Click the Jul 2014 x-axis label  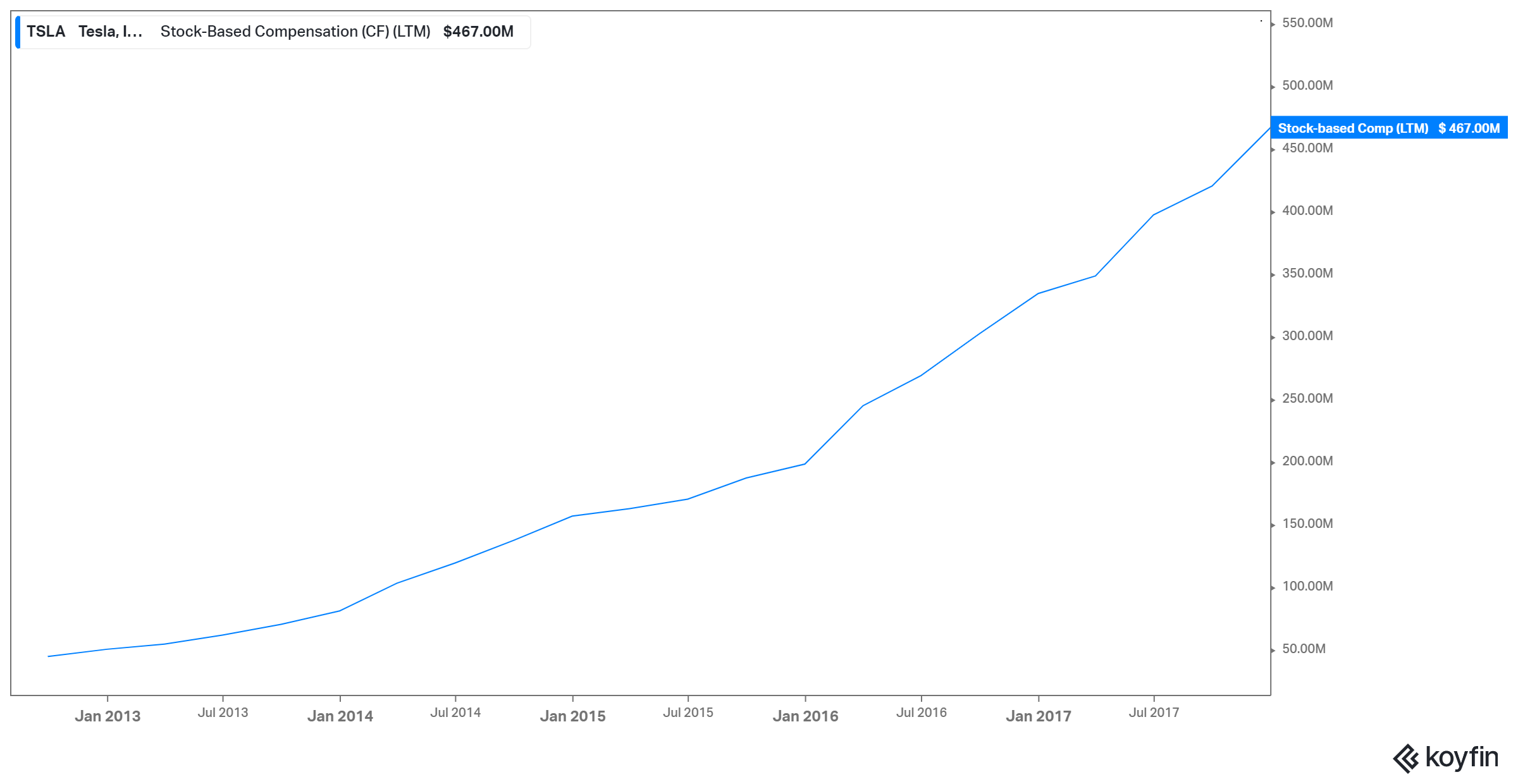pos(455,713)
